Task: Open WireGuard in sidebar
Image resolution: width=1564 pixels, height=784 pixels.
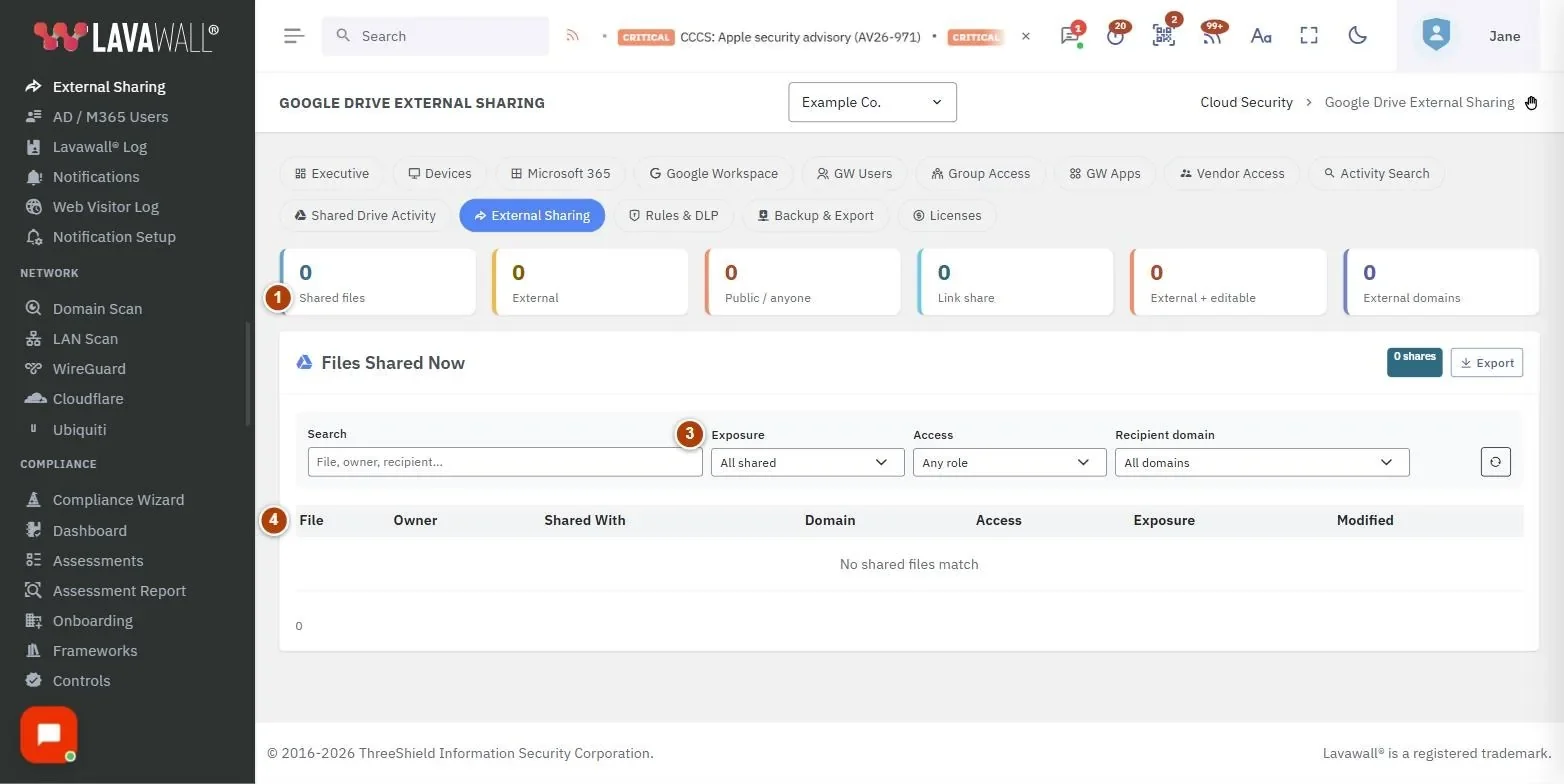Action: pos(89,369)
